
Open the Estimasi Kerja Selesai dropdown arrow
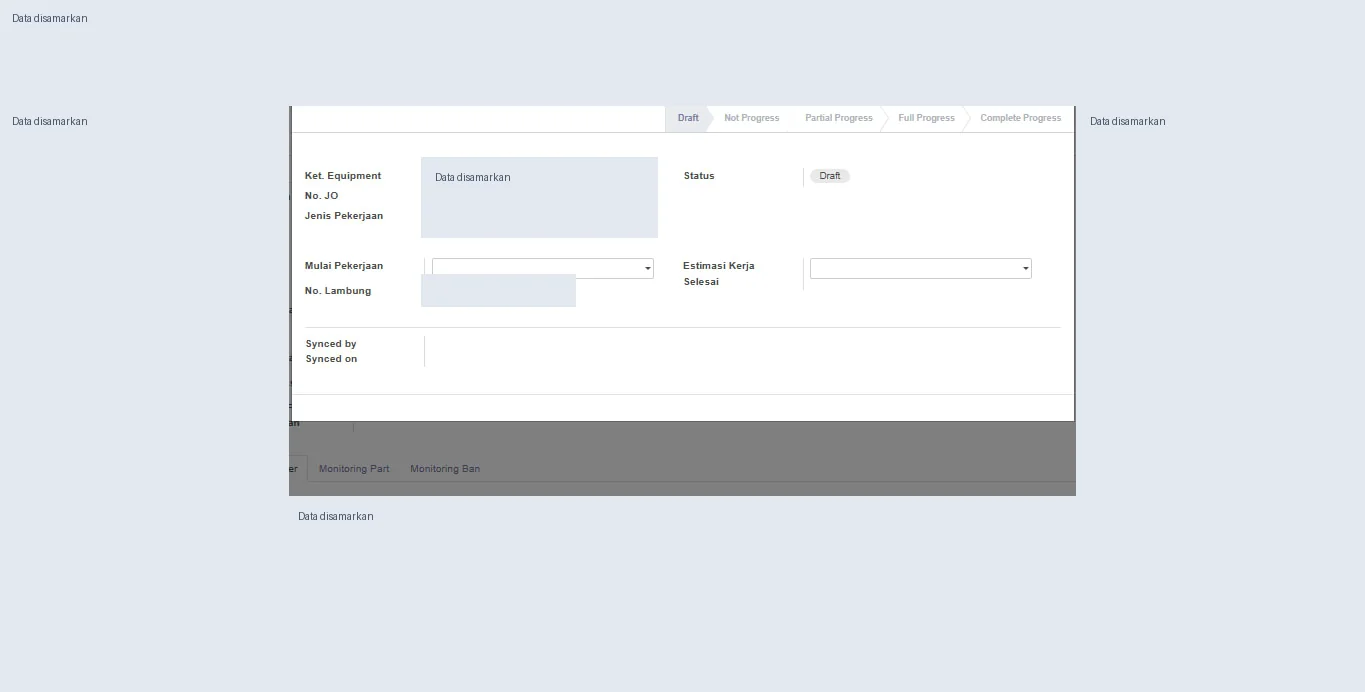click(1025, 269)
